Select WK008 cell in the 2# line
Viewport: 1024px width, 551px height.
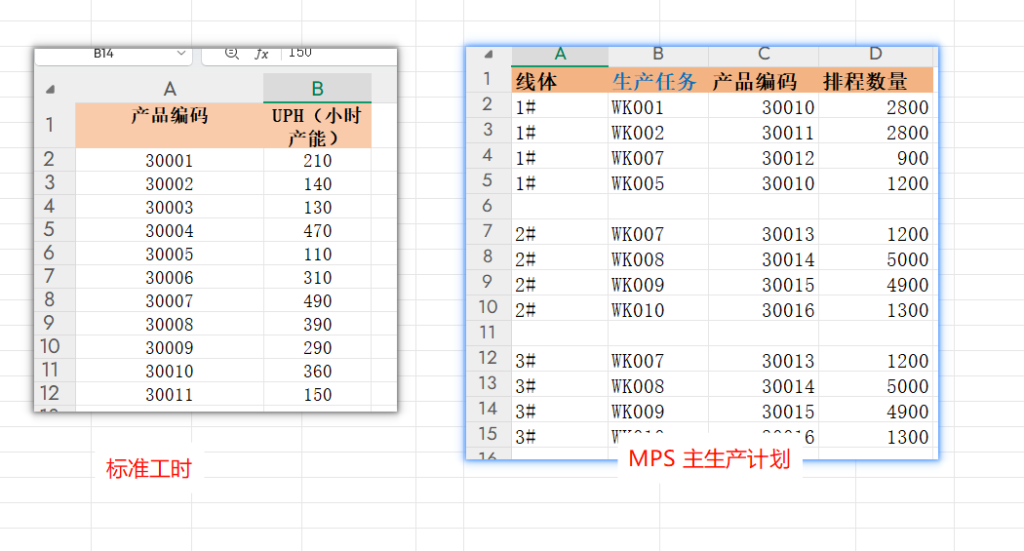658,259
